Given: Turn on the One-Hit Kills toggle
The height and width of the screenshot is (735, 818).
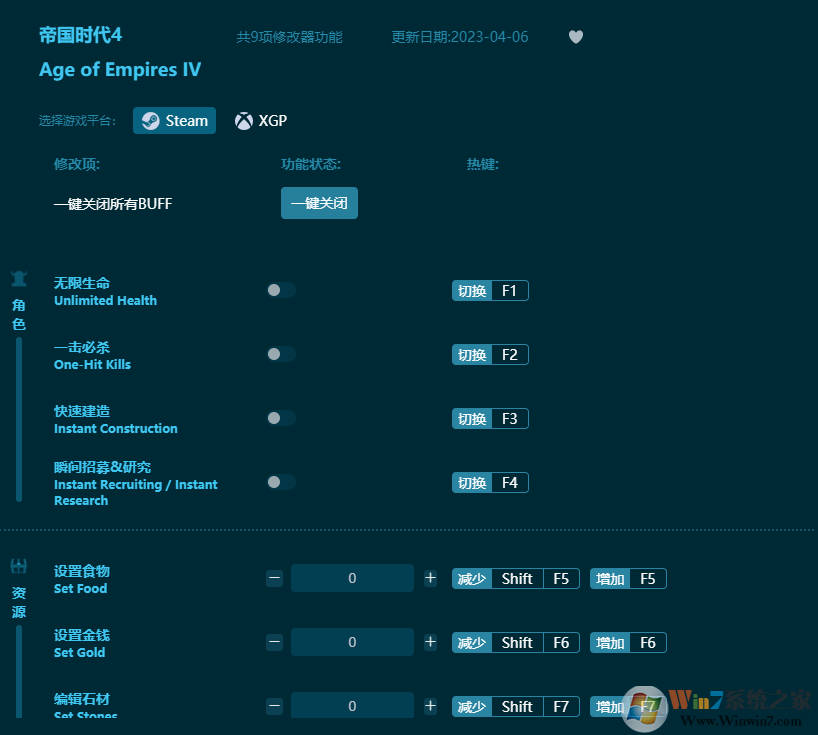Looking at the screenshot, I should 280,354.
